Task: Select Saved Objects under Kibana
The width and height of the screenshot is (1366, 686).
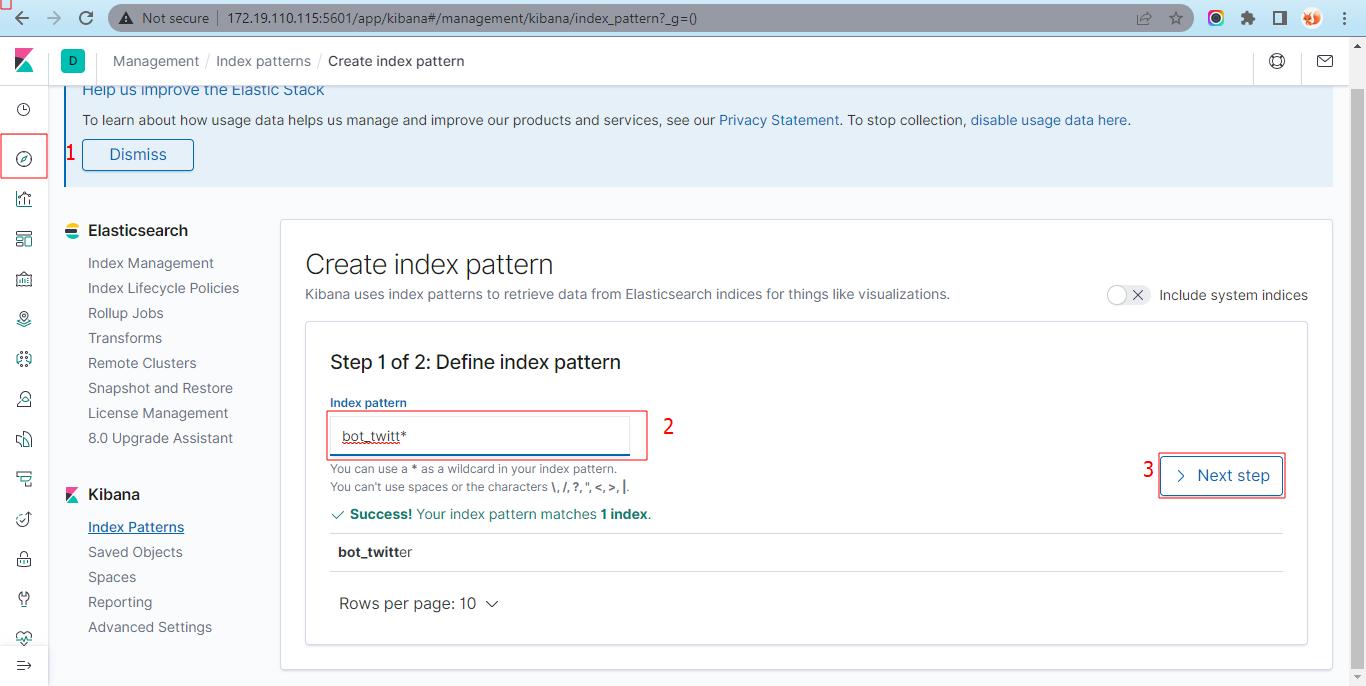Action: tap(135, 552)
